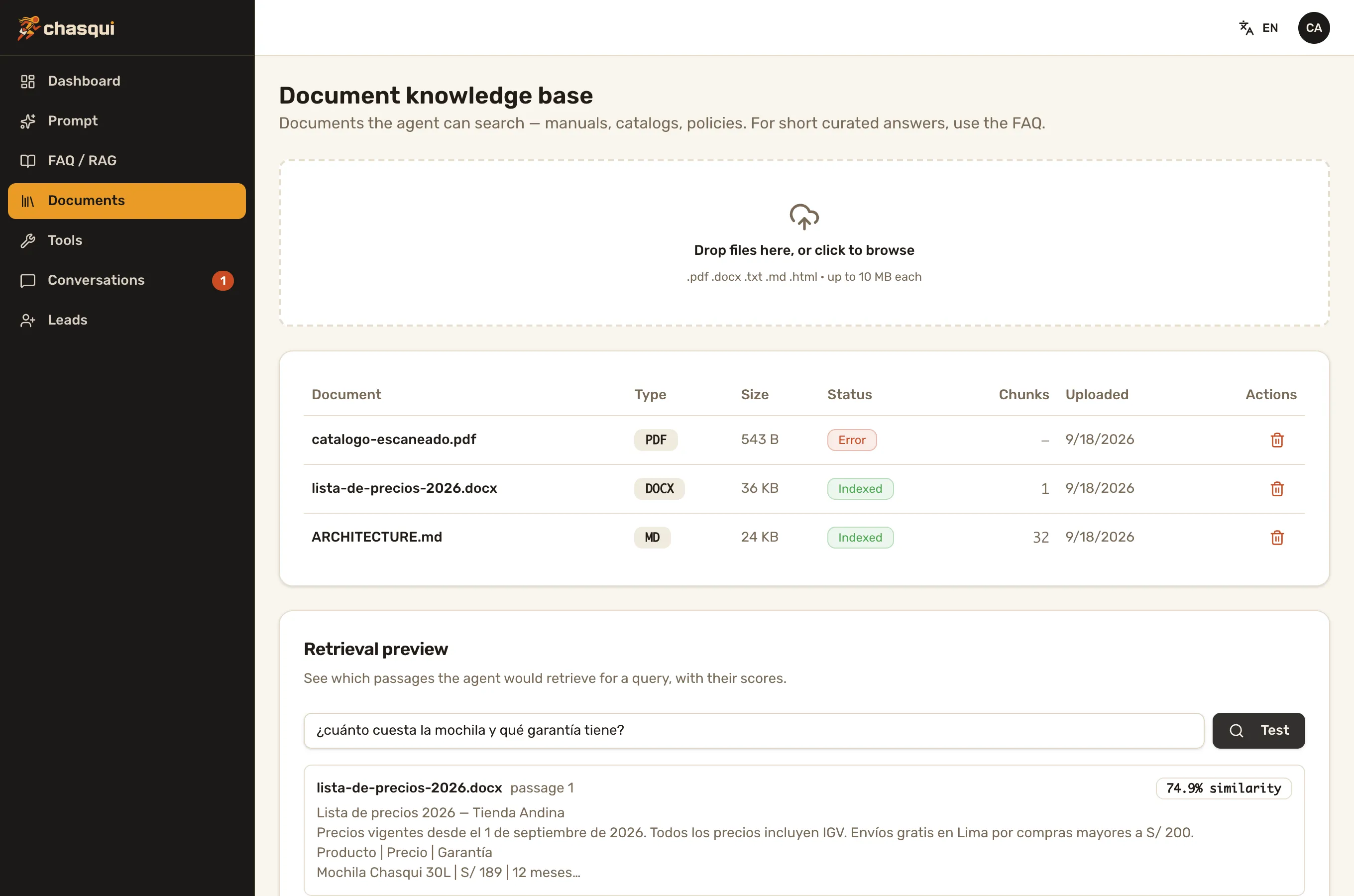Click the Chunks column header

[x=1023, y=394]
